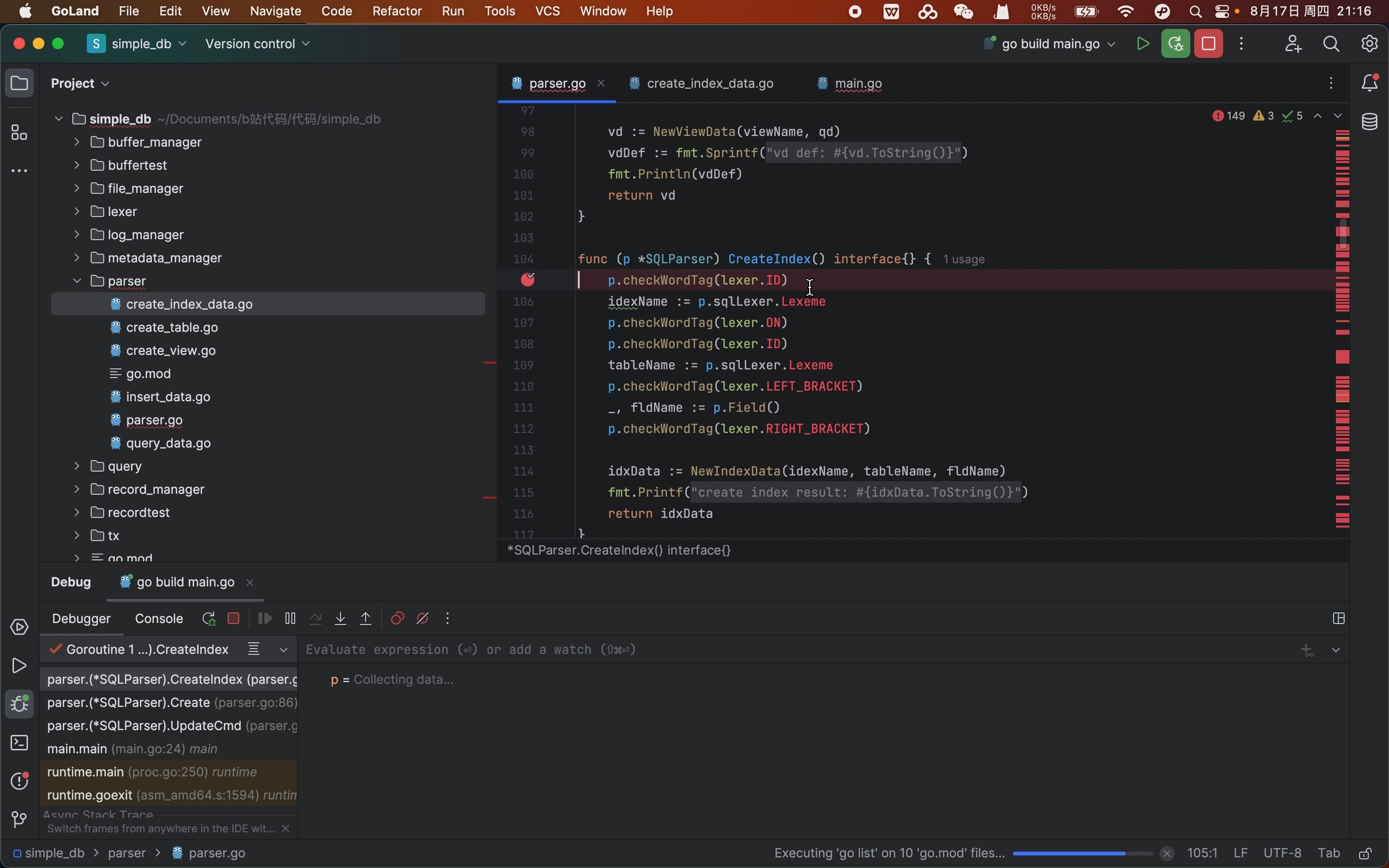Click Version control button in toolbar
The width and height of the screenshot is (1389, 868).
tap(257, 44)
